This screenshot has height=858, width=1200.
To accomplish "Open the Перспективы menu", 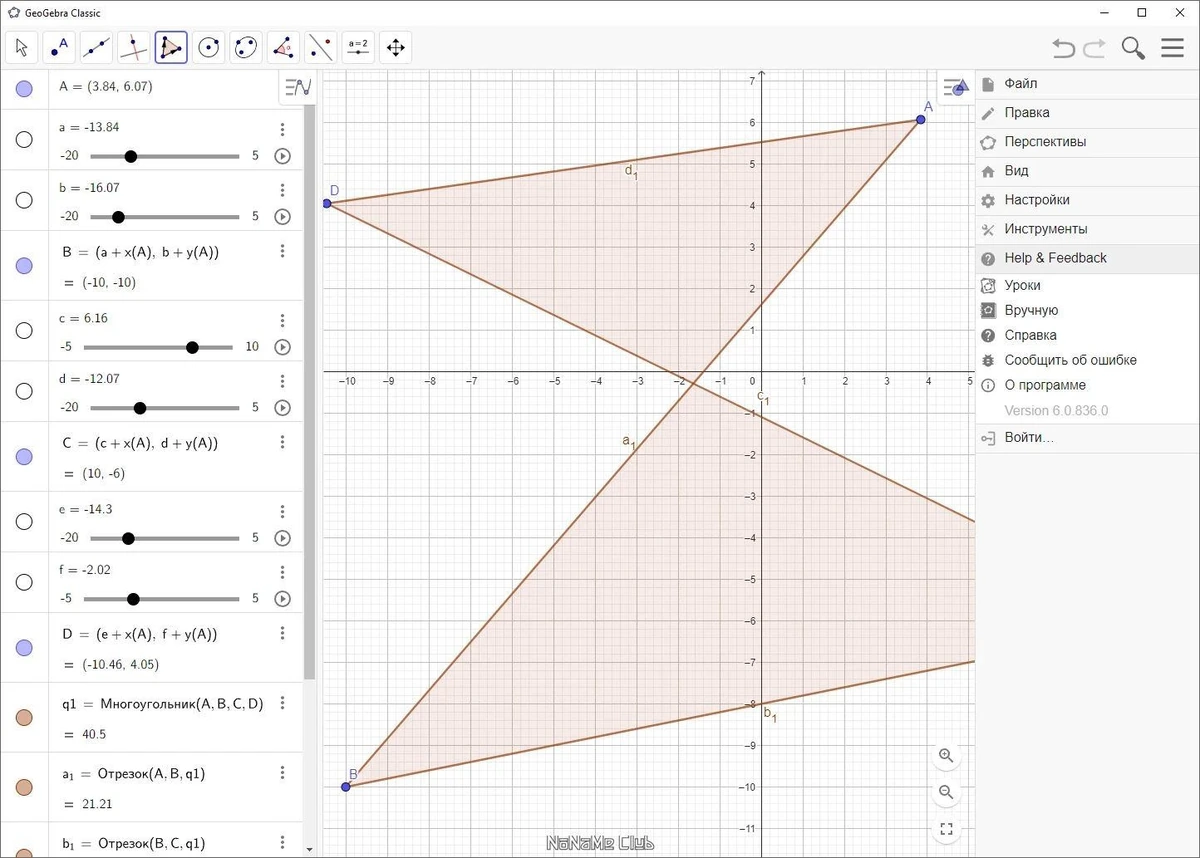I will point(1088,142).
